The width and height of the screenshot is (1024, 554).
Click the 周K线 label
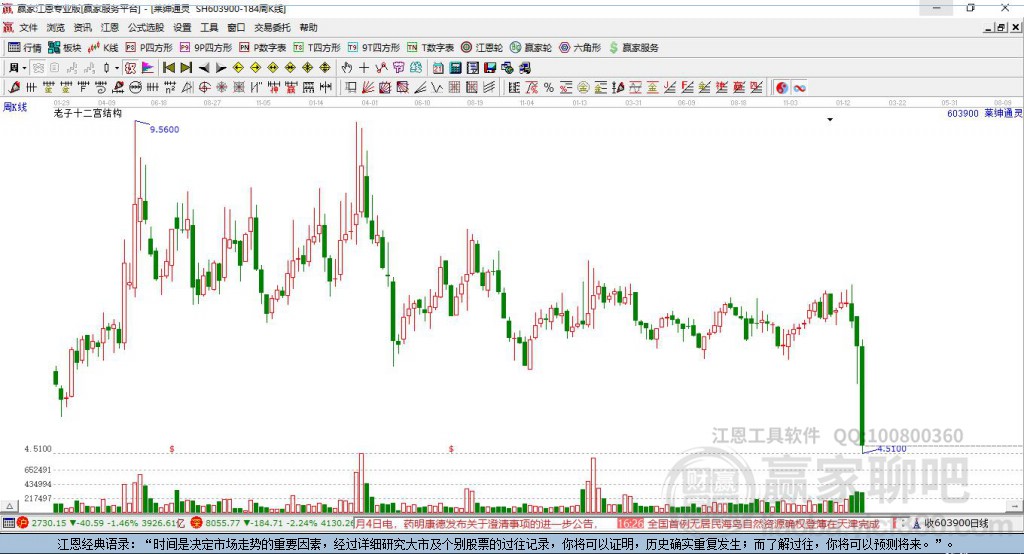click(x=15, y=106)
